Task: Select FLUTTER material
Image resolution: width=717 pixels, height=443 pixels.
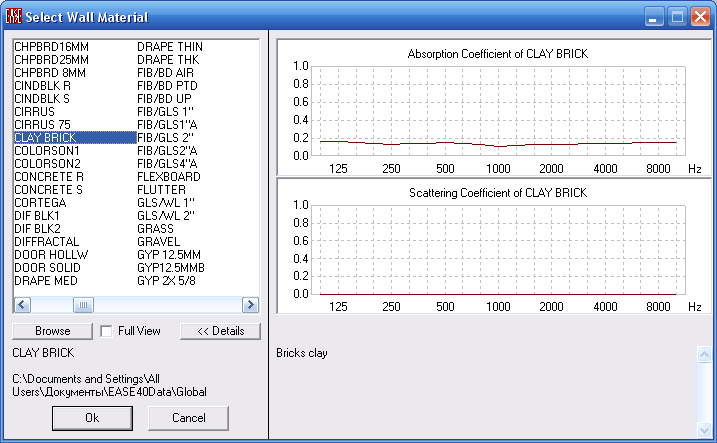Action: pos(161,190)
